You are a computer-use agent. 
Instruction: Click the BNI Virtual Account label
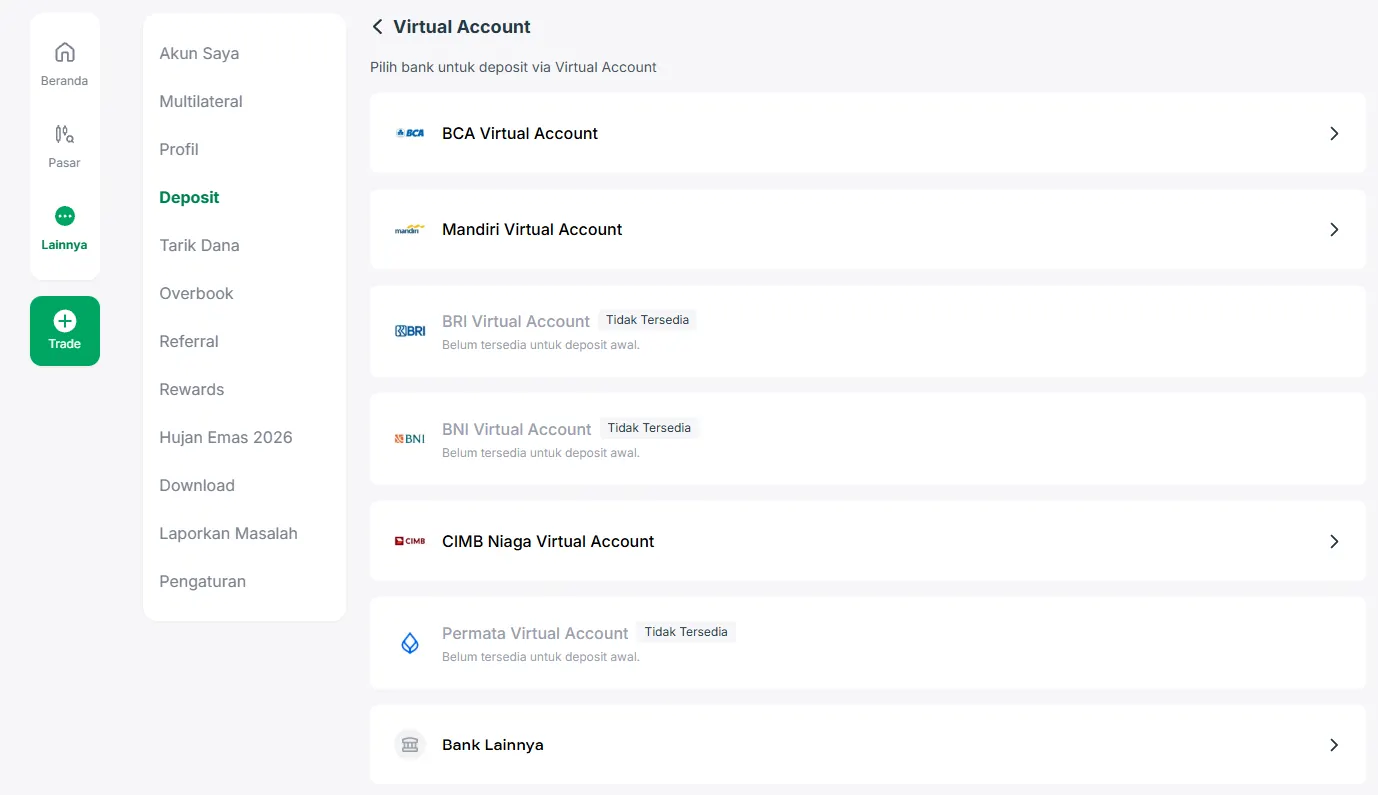[x=517, y=429]
